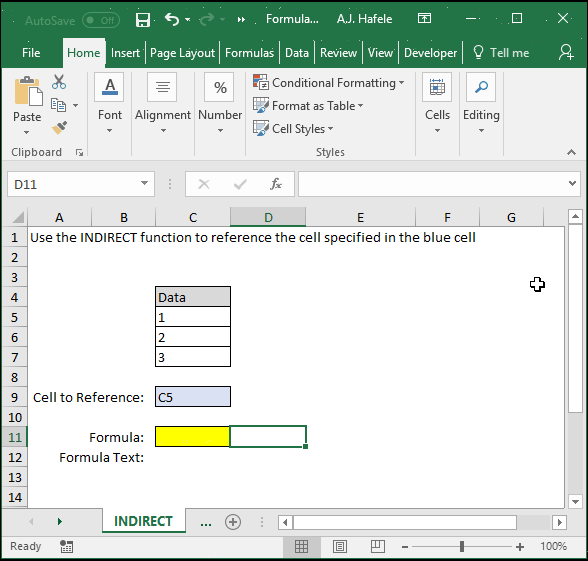Click the Copy icon
This screenshot has width=588, height=561.
click(58, 105)
